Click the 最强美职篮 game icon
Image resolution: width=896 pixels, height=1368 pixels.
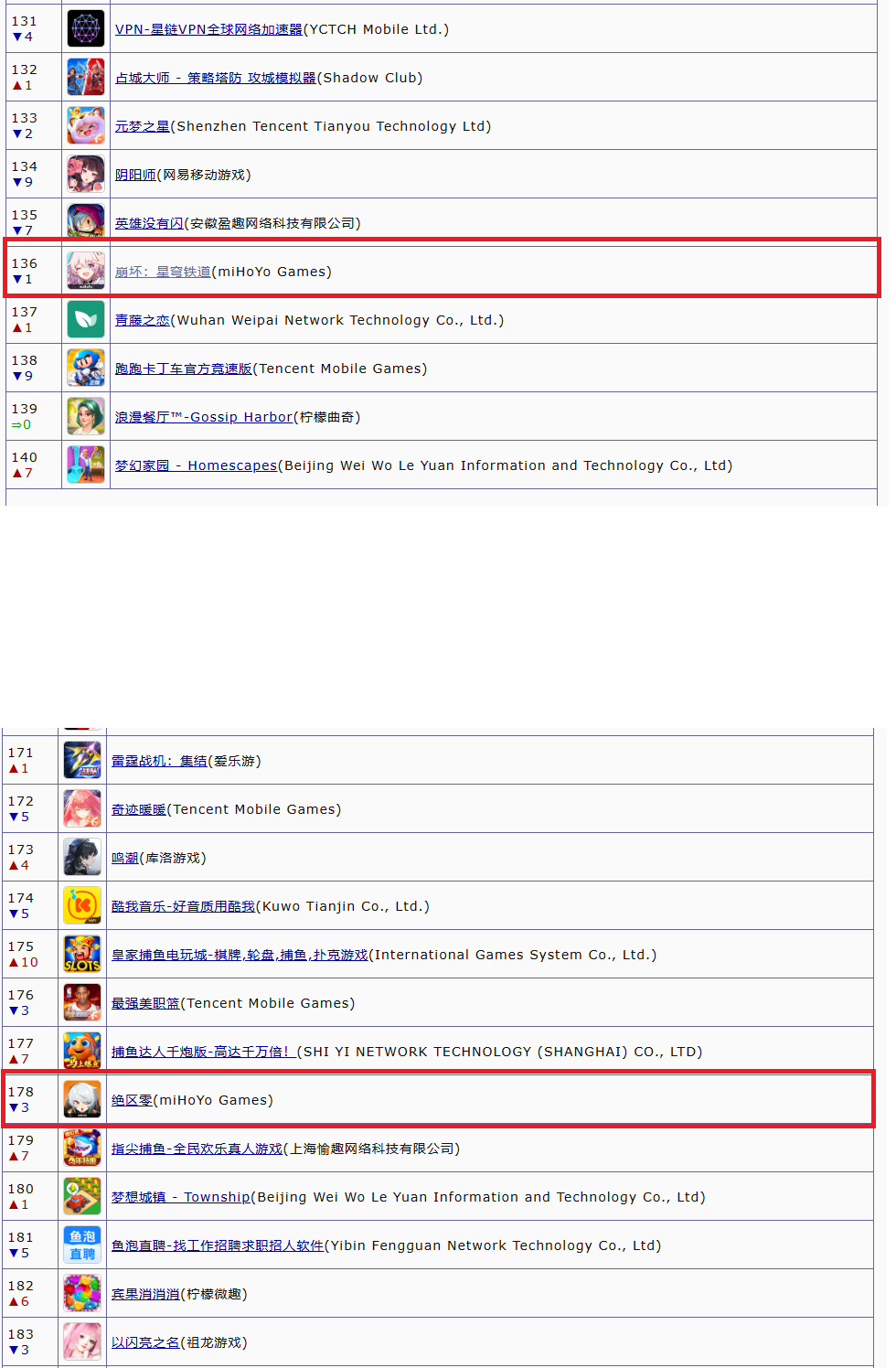82,1003
